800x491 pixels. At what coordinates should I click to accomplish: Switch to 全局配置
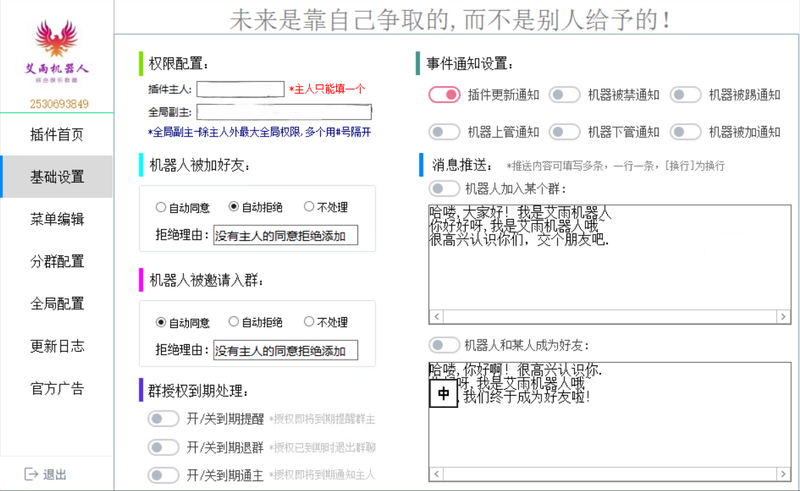[x=57, y=304]
